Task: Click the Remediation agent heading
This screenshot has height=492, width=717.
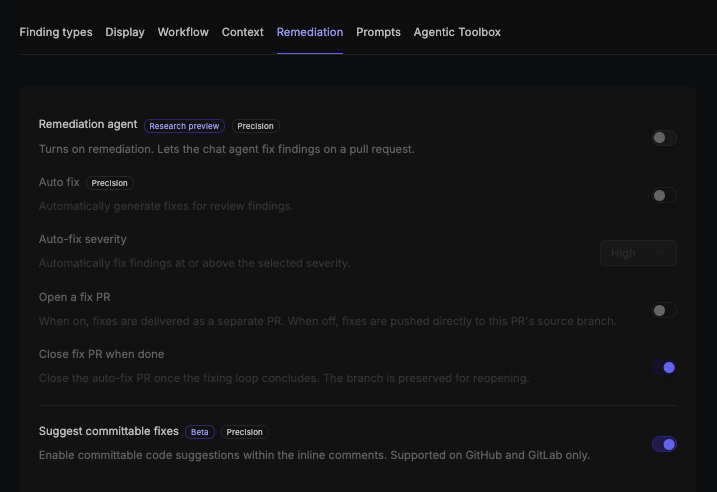Action: pyautogui.click(x=88, y=124)
